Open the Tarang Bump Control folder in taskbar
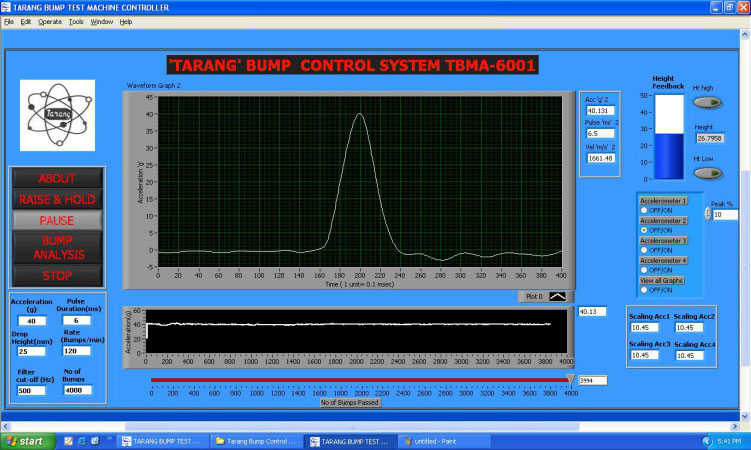This screenshot has width=751, height=450. 257,441
